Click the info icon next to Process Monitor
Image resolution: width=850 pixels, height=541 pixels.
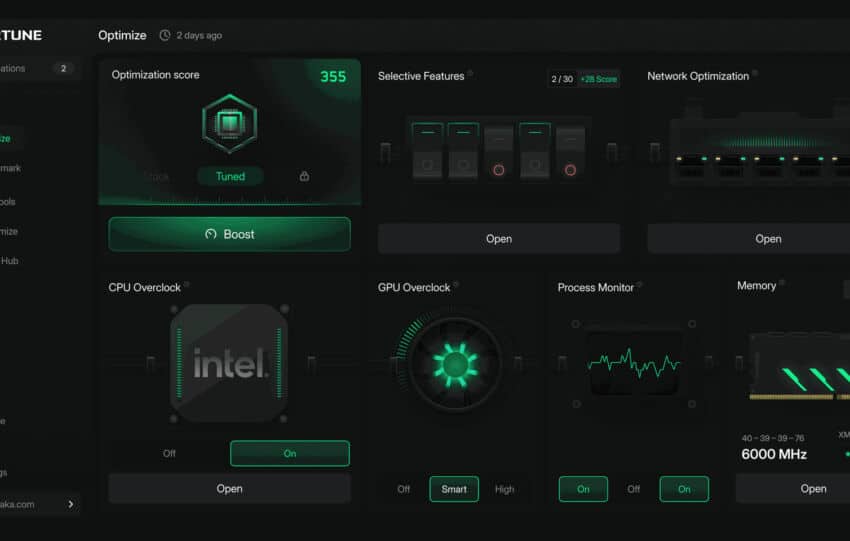click(640, 284)
